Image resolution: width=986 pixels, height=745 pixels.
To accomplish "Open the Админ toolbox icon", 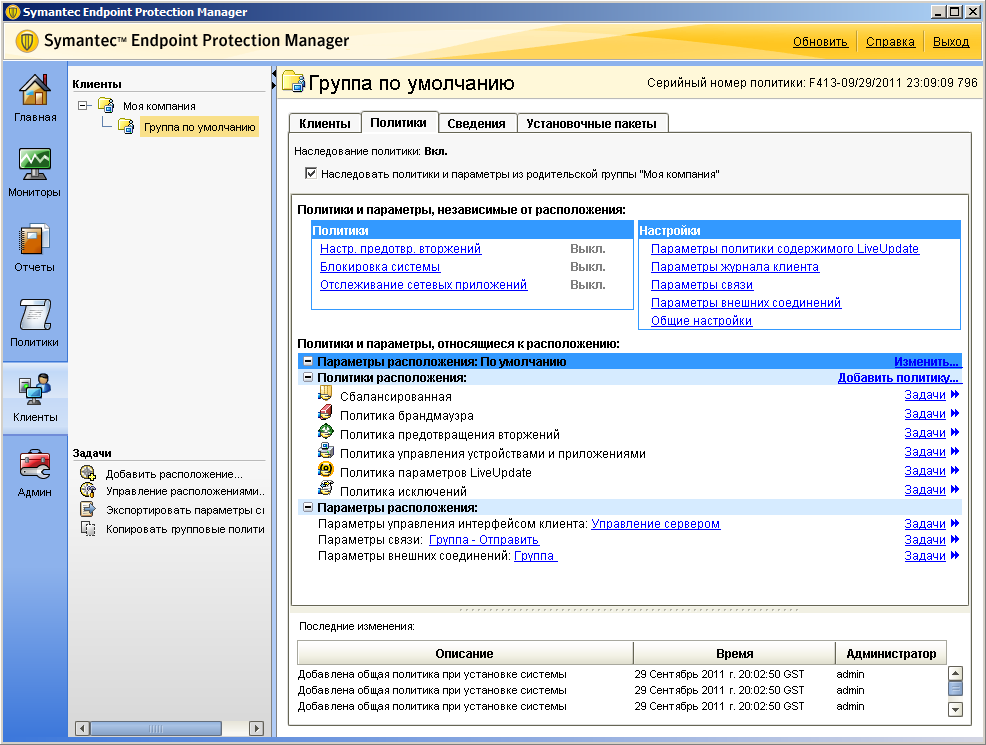I will (x=35, y=465).
